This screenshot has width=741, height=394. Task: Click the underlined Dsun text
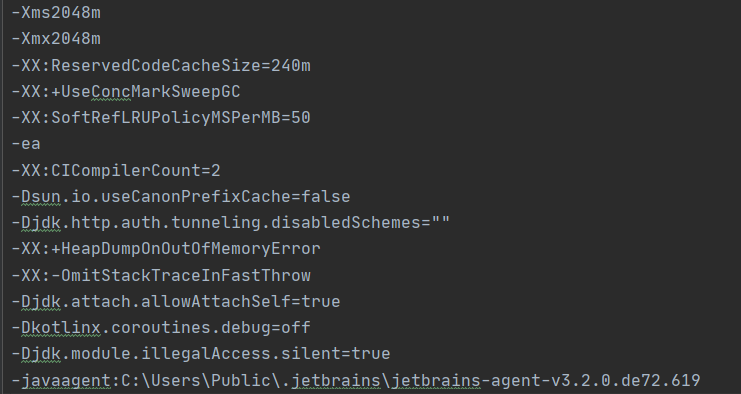tap(41, 197)
